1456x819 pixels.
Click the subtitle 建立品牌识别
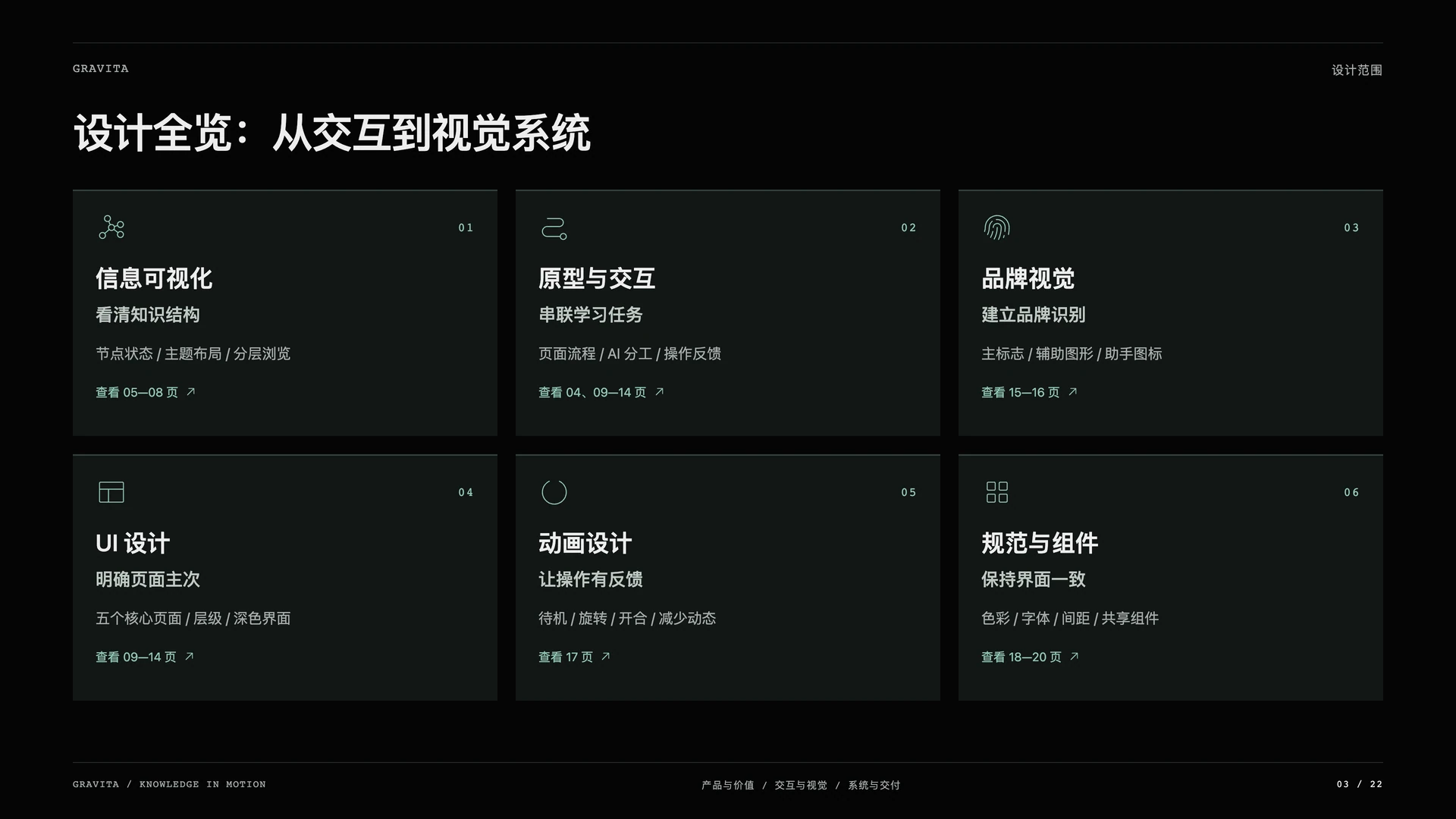click(x=1034, y=315)
